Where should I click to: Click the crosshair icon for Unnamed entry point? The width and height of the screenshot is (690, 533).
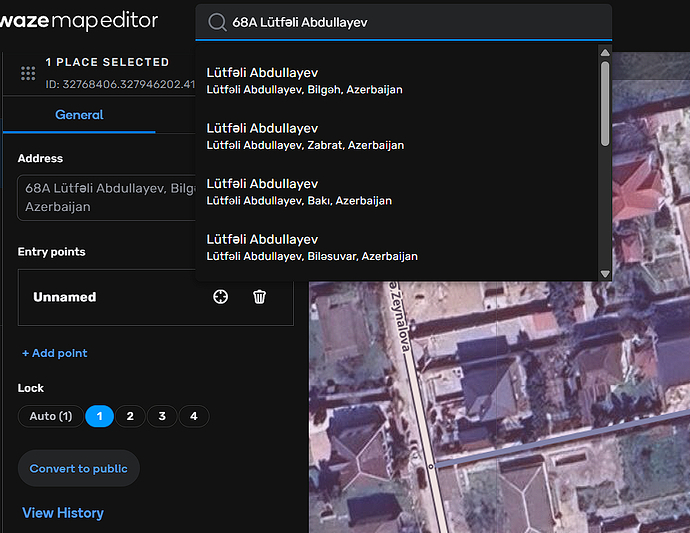[221, 297]
